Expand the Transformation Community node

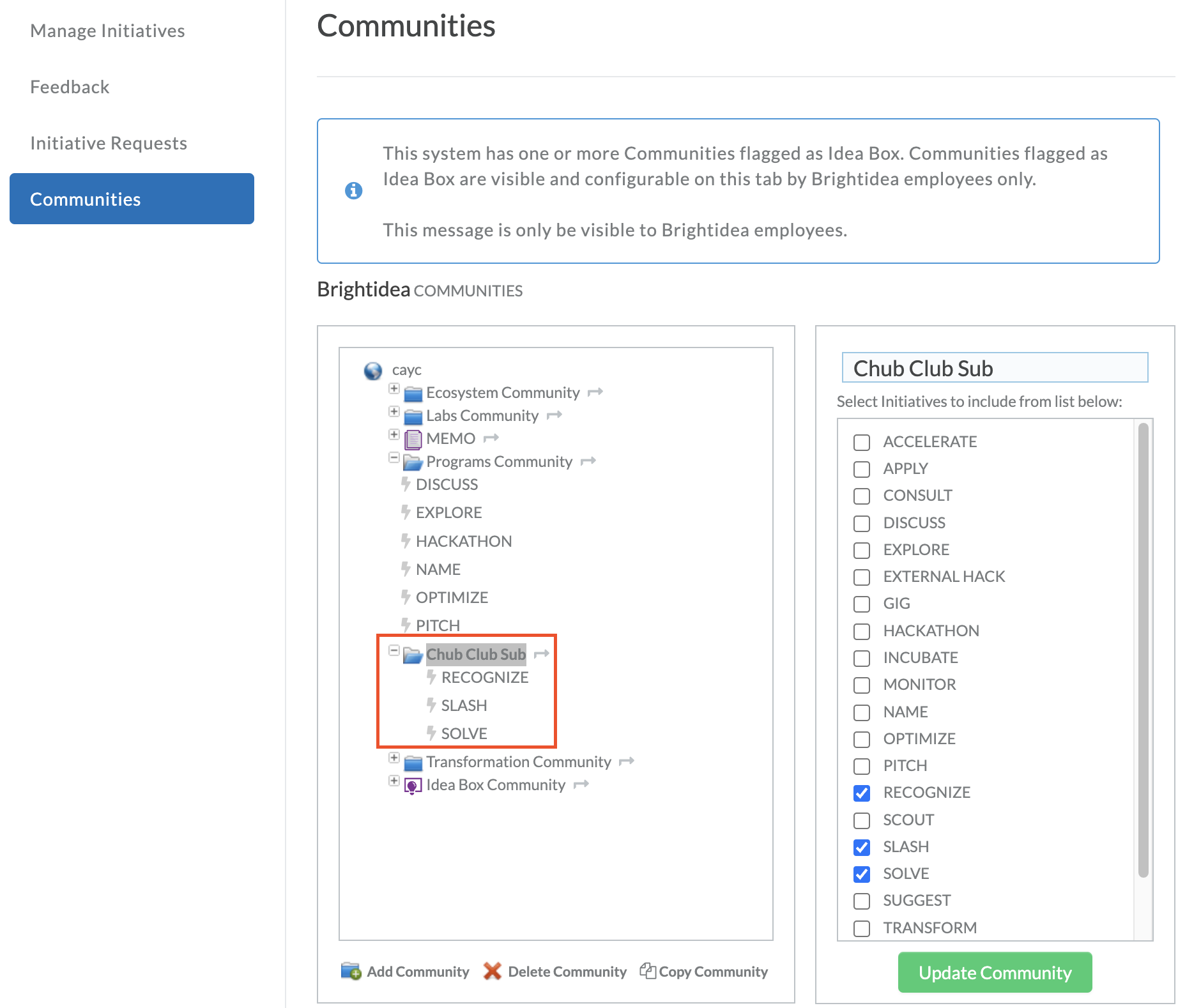394,758
